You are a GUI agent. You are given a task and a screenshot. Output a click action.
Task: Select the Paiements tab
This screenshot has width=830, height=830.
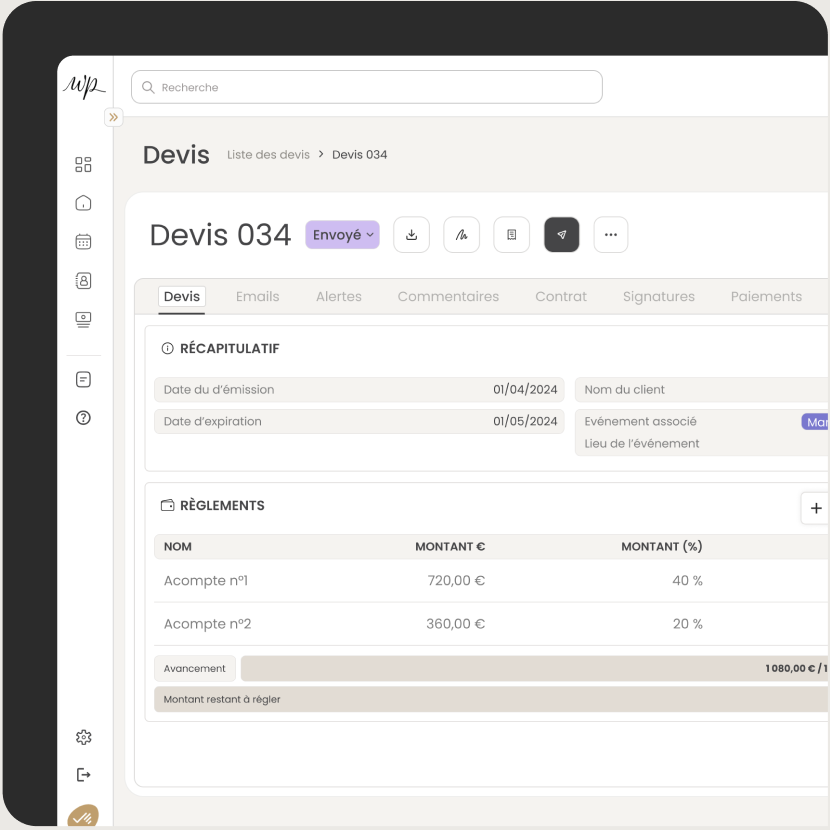(766, 297)
